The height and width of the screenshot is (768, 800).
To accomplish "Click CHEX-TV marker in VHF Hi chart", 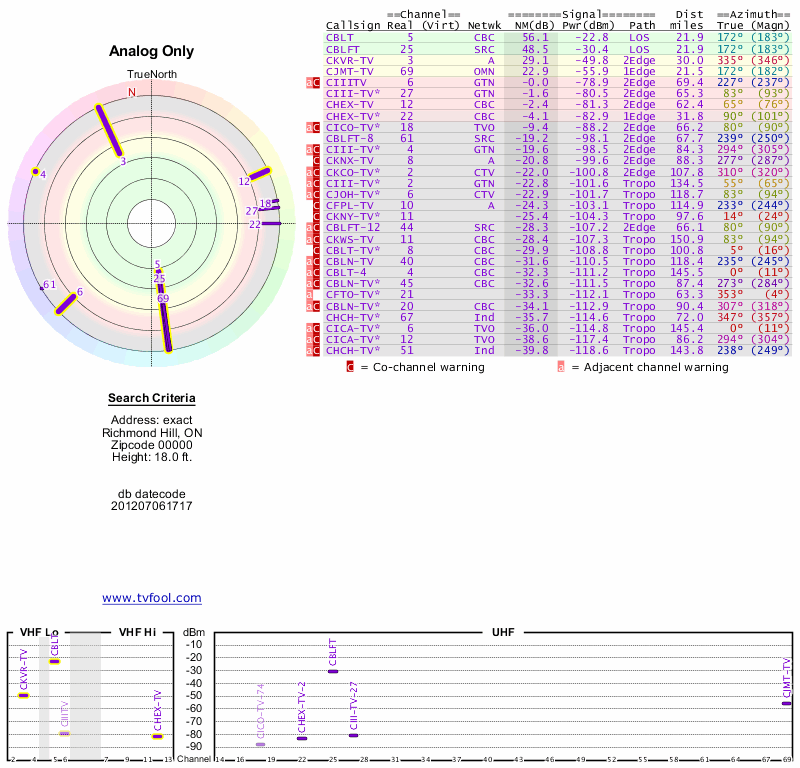I will point(157,737).
